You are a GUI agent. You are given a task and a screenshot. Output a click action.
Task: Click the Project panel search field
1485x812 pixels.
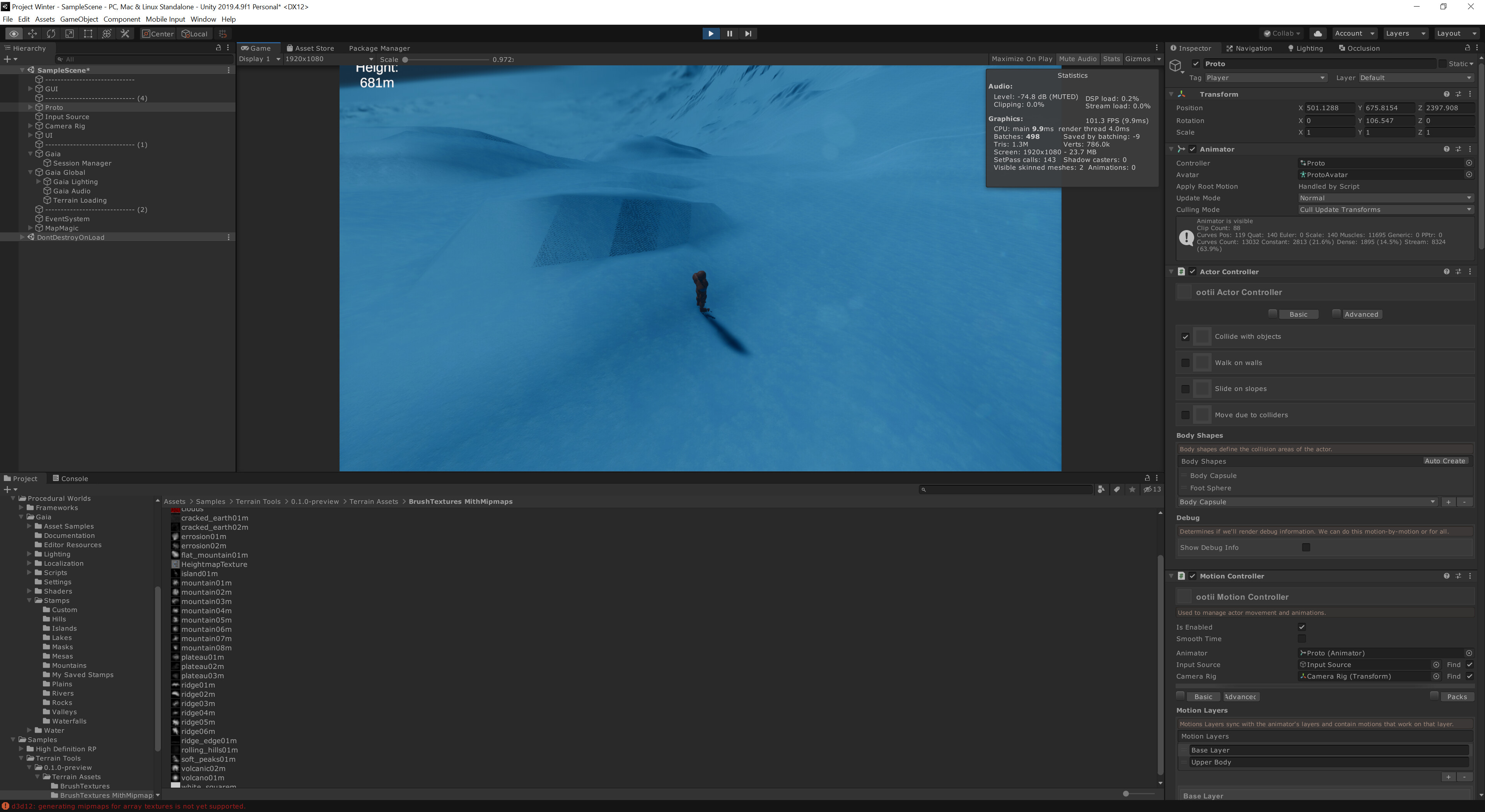pos(1006,489)
